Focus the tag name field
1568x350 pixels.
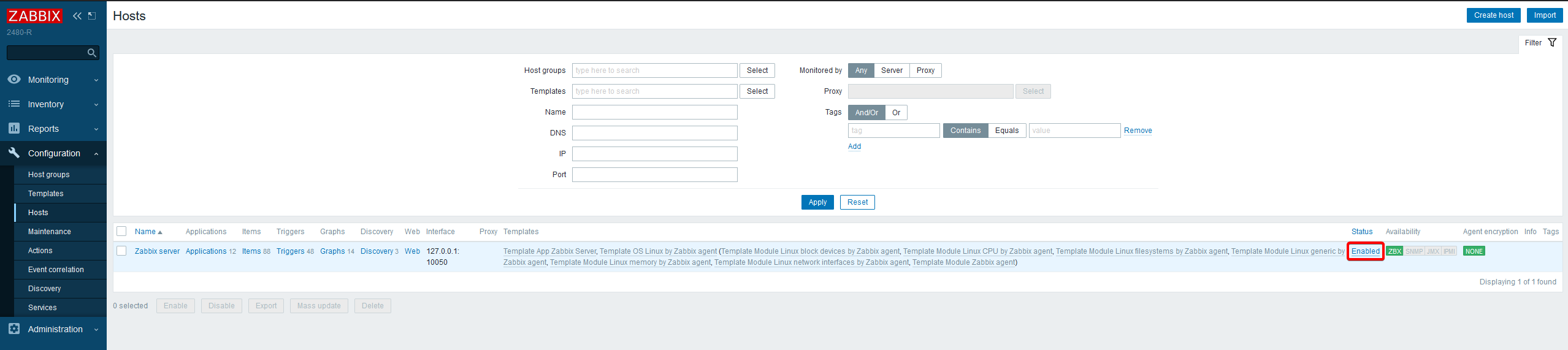coord(893,131)
